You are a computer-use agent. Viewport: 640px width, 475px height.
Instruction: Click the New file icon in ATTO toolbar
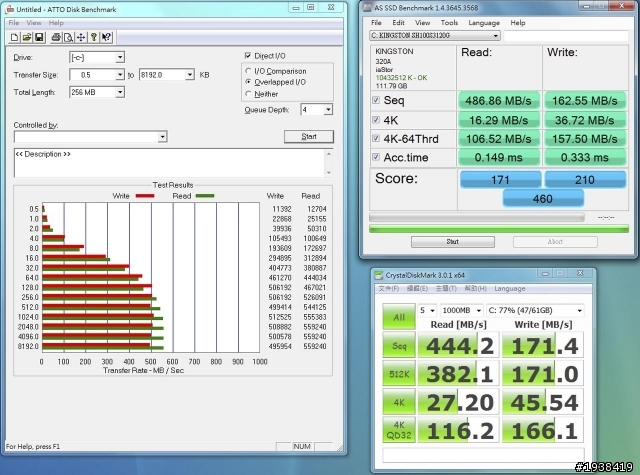(14, 38)
